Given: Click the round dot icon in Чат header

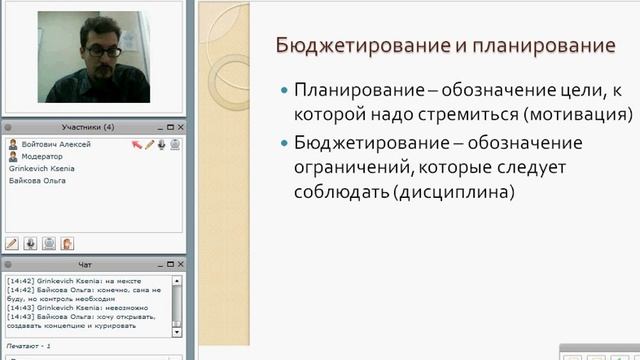Looking at the screenshot, I should coord(8,264).
